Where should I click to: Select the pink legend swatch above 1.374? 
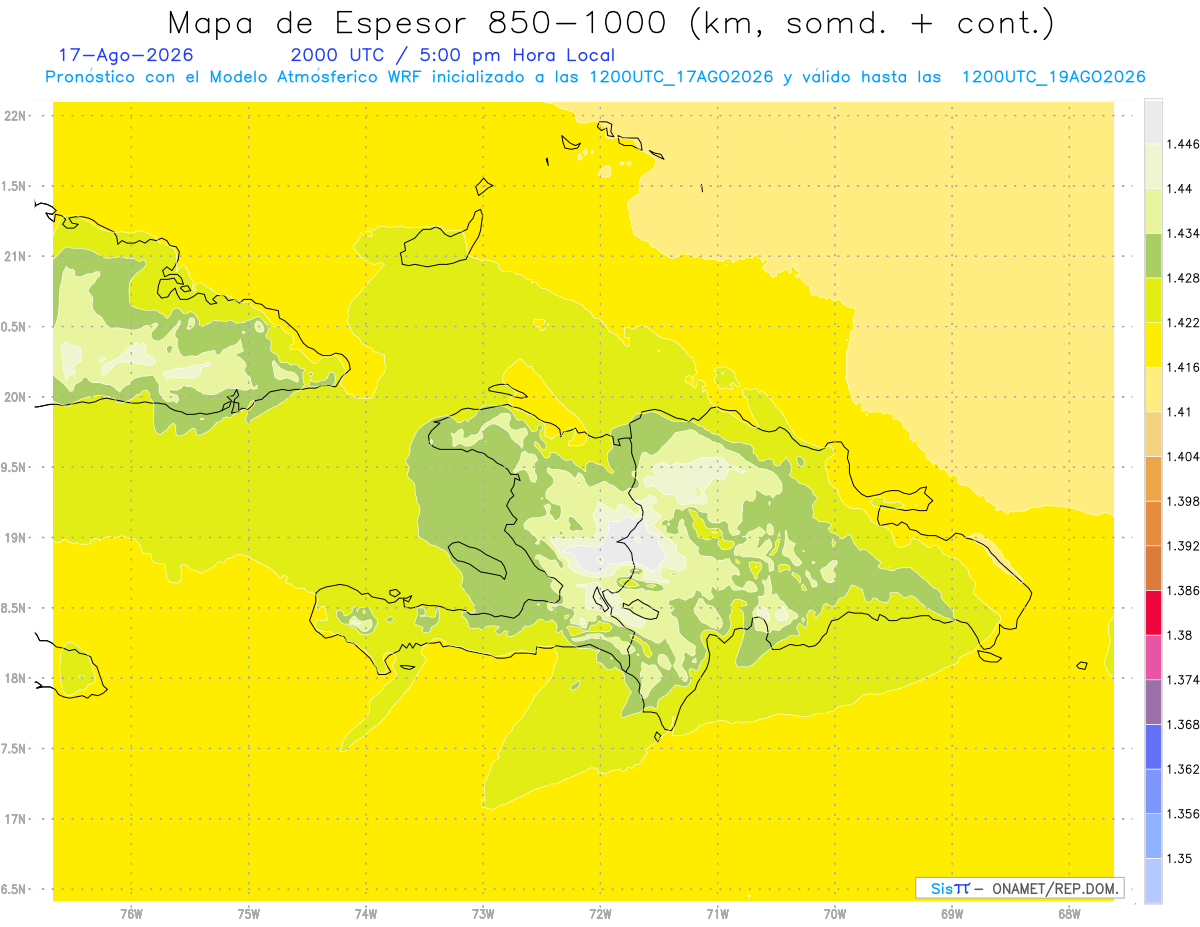pyautogui.click(x=1153, y=656)
